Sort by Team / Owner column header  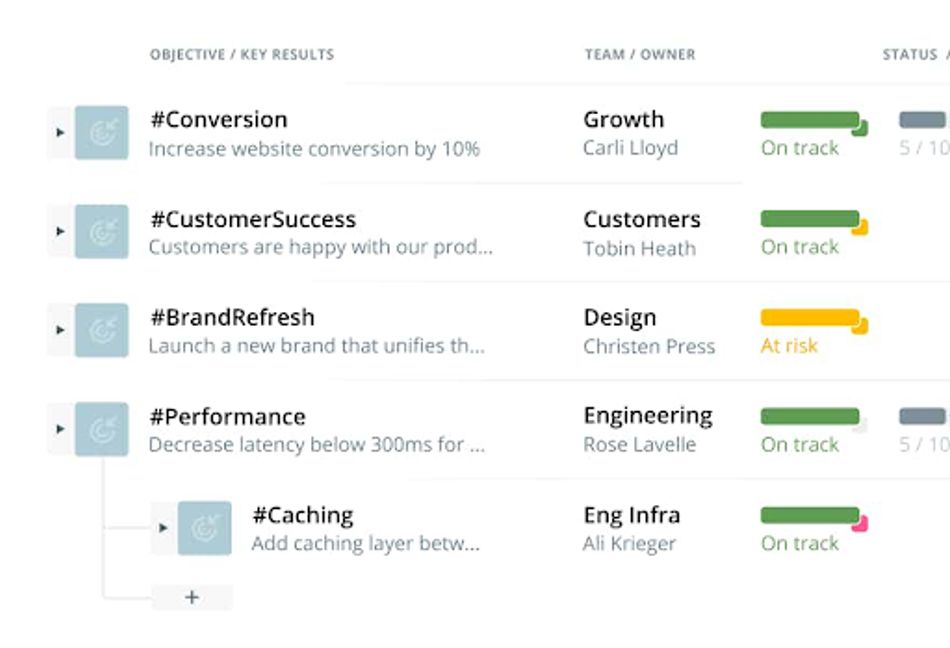coord(640,54)
